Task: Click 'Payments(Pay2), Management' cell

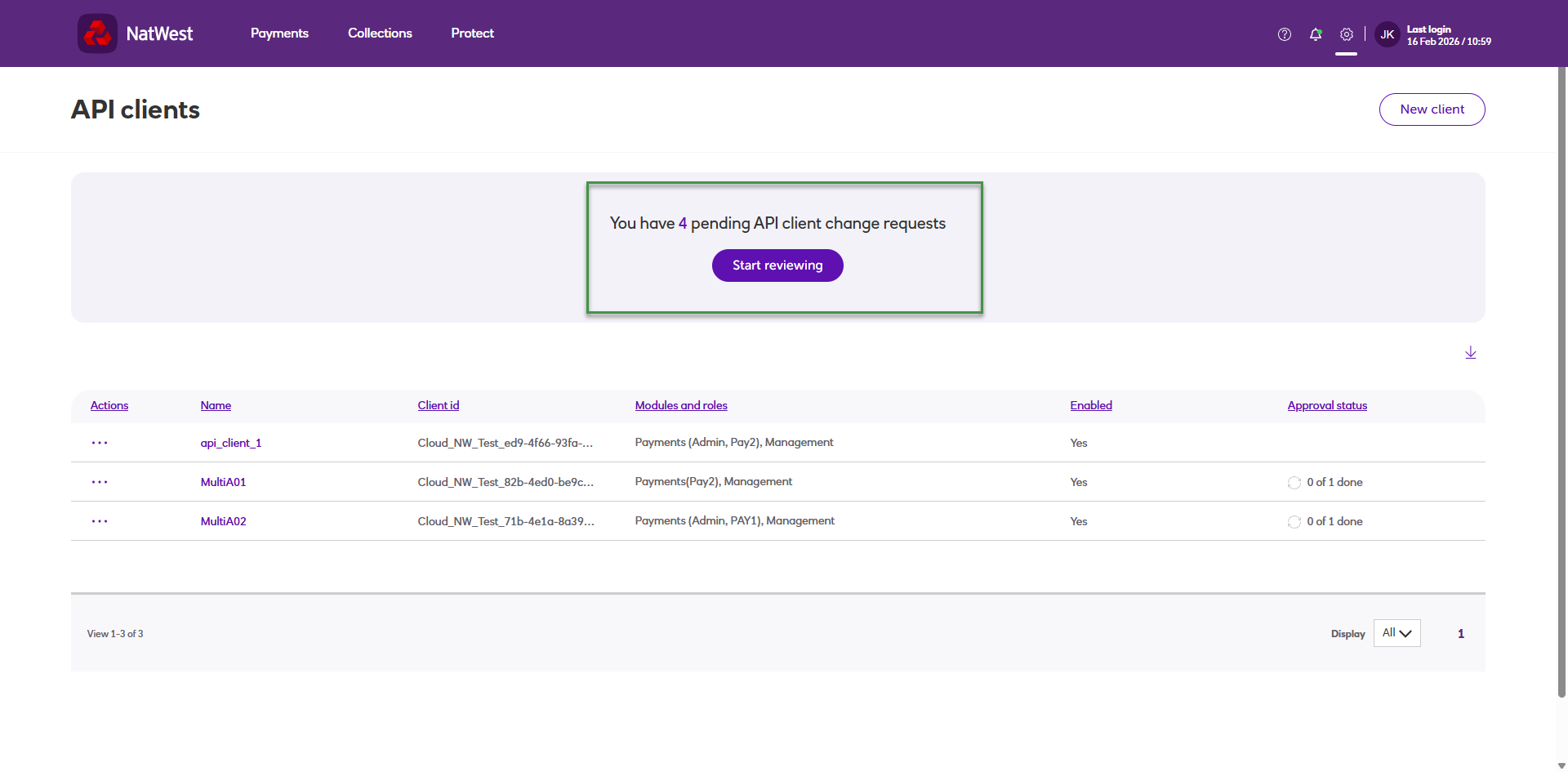Action: tap(714, 482)
